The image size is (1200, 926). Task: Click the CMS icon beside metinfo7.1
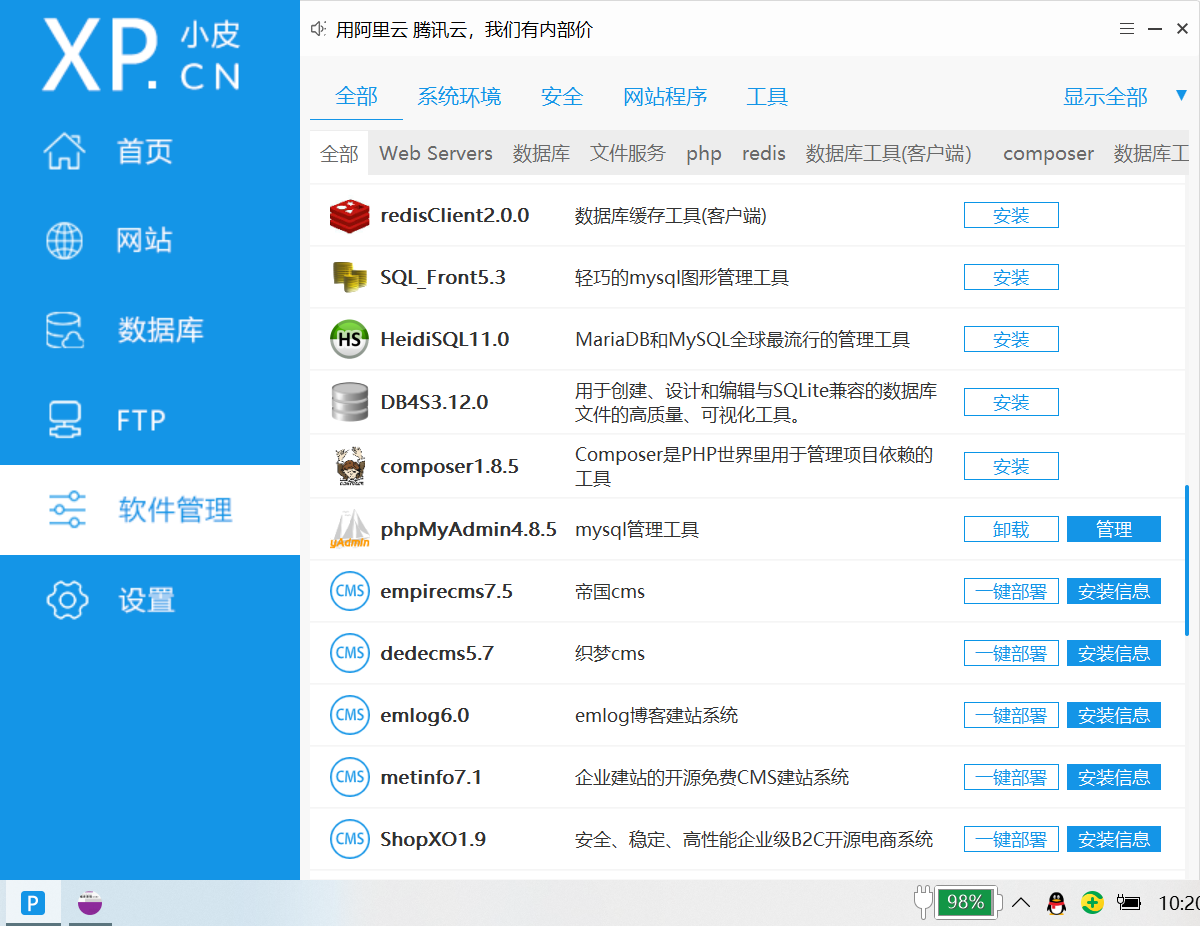350,777
